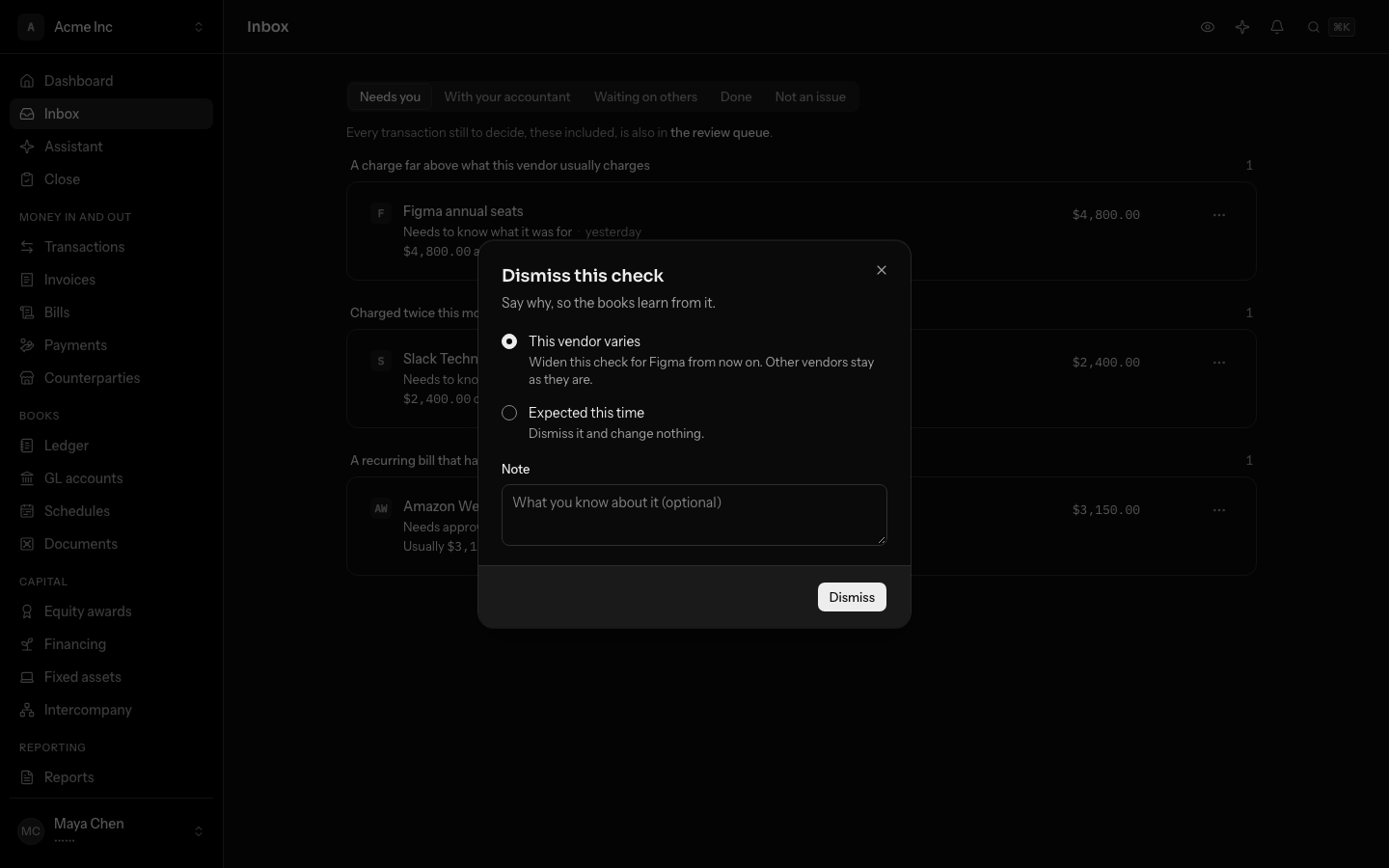Select the 'This vendor varies' radio option
1389x868 pixels.
coord(509,341)
